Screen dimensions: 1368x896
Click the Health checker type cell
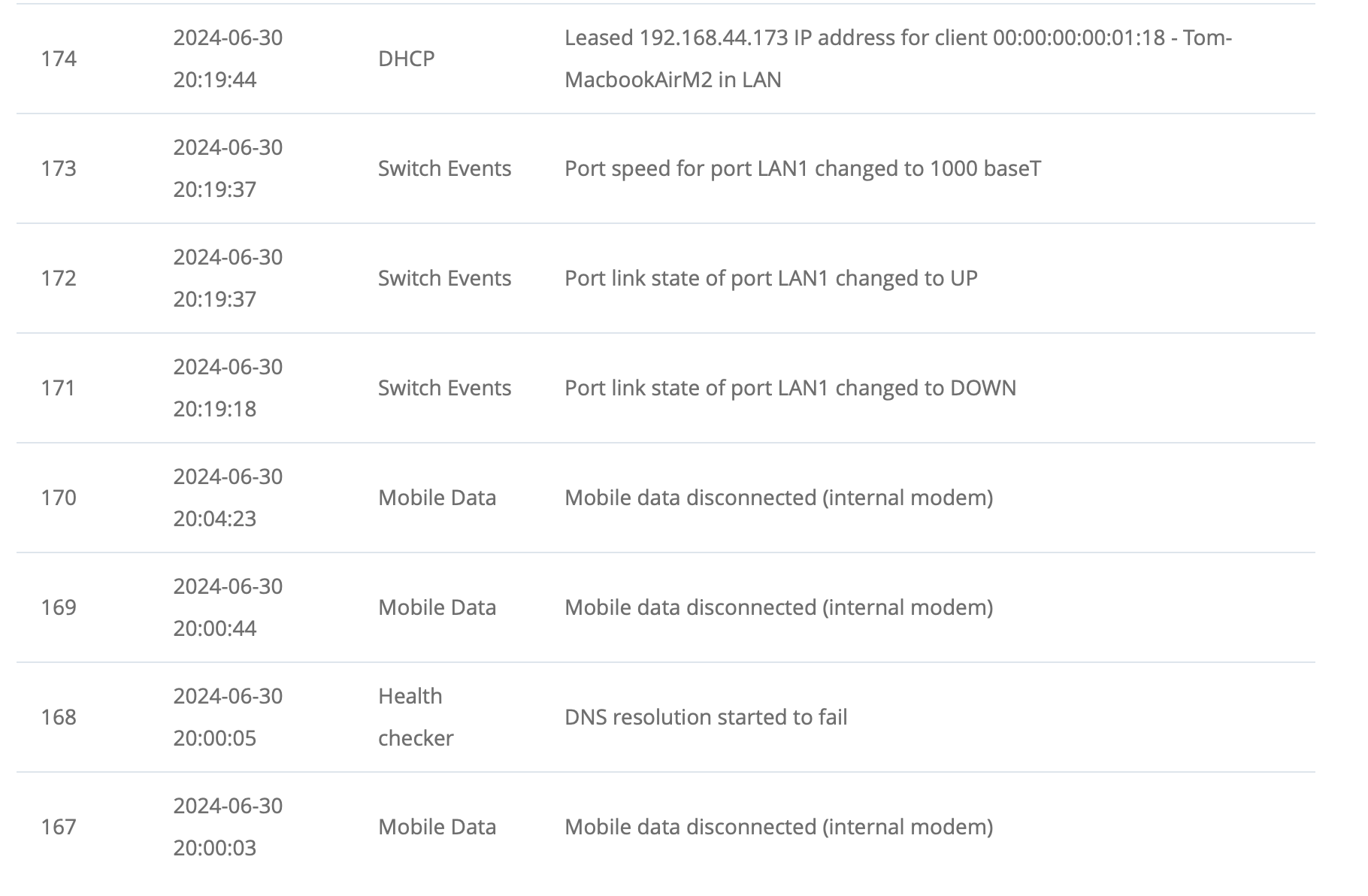pos(416,717)
